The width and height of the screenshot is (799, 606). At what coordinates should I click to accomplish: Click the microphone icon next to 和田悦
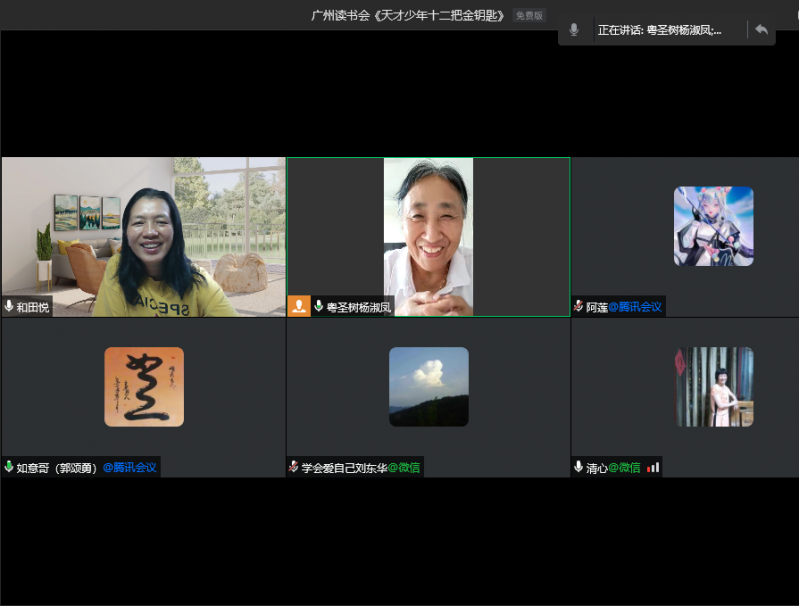coord(10,307)
